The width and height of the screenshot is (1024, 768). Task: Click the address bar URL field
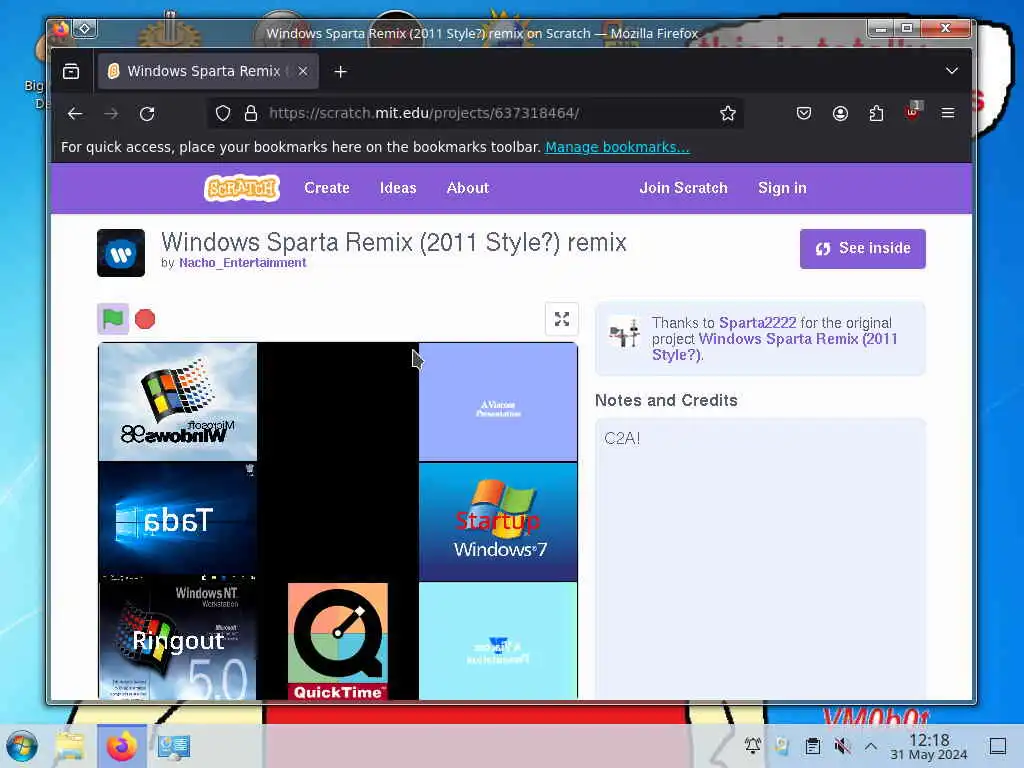coord(475,114)
